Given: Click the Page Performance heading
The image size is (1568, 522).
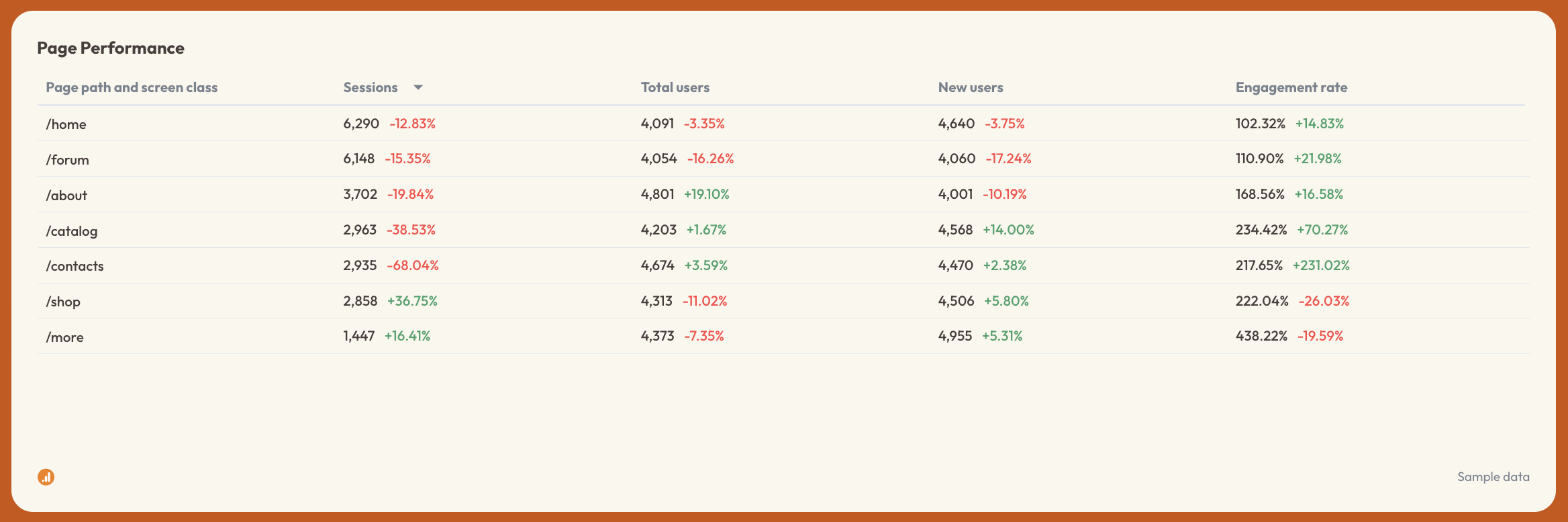Looking at the screenshot, I should 111,48.
